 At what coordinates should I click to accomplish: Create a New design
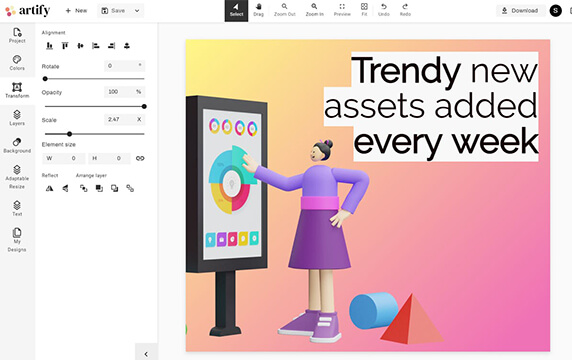pyautogui.click(x=76, y=11)
